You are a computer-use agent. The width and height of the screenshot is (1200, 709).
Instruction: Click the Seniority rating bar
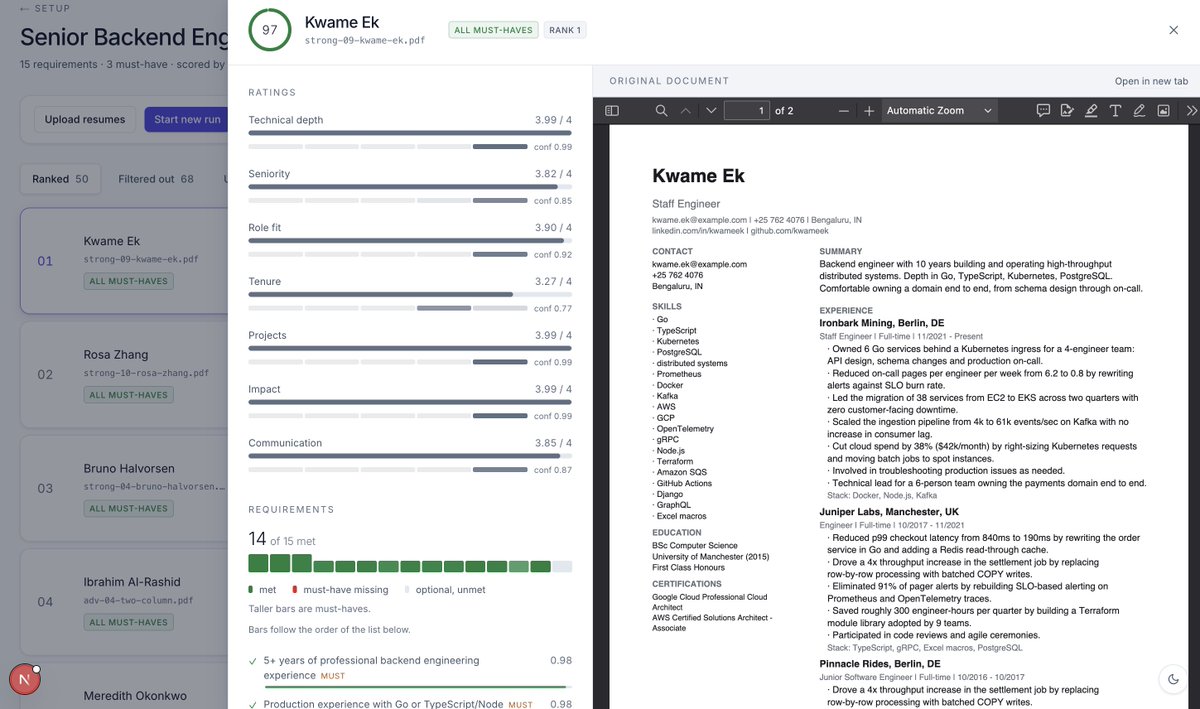[410, 185]
